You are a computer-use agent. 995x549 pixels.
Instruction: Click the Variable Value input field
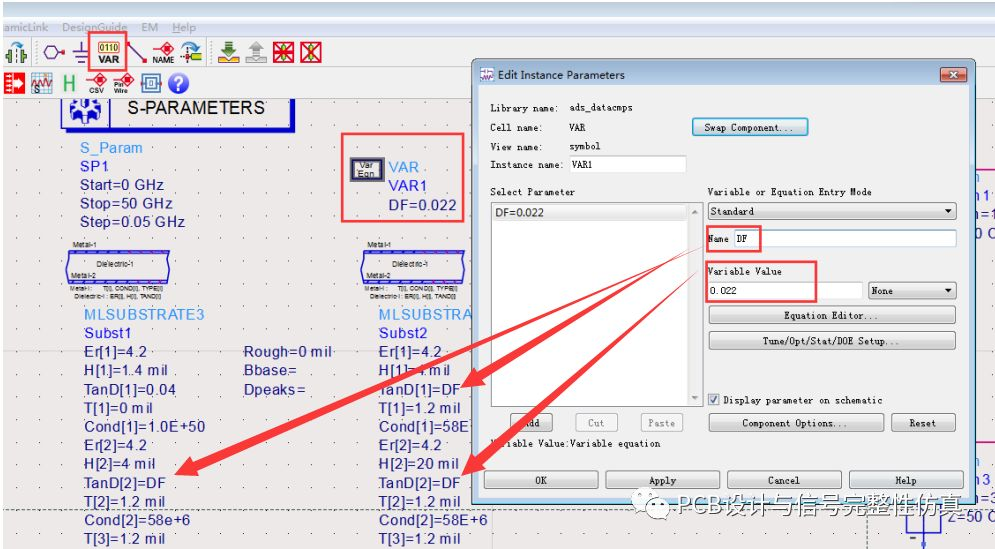(x=785, y=291)
